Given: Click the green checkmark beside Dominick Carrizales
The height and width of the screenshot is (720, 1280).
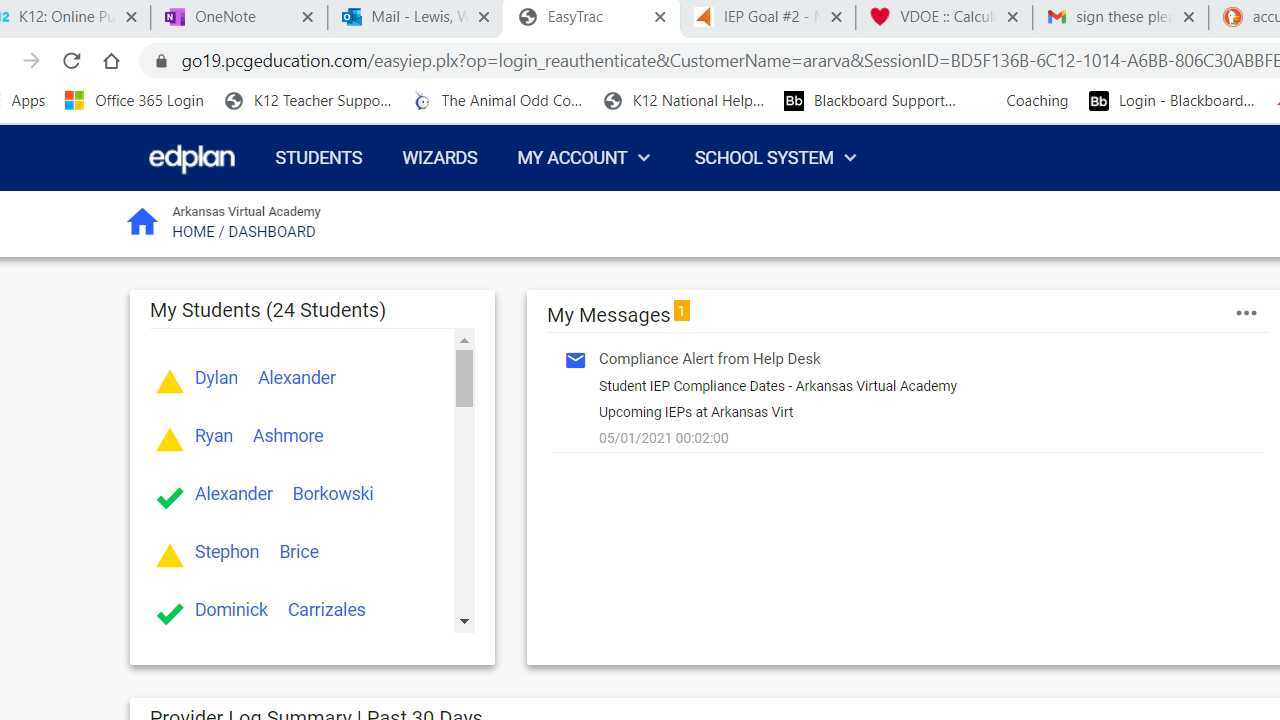Looking at the screenshot, I should 169,613.
